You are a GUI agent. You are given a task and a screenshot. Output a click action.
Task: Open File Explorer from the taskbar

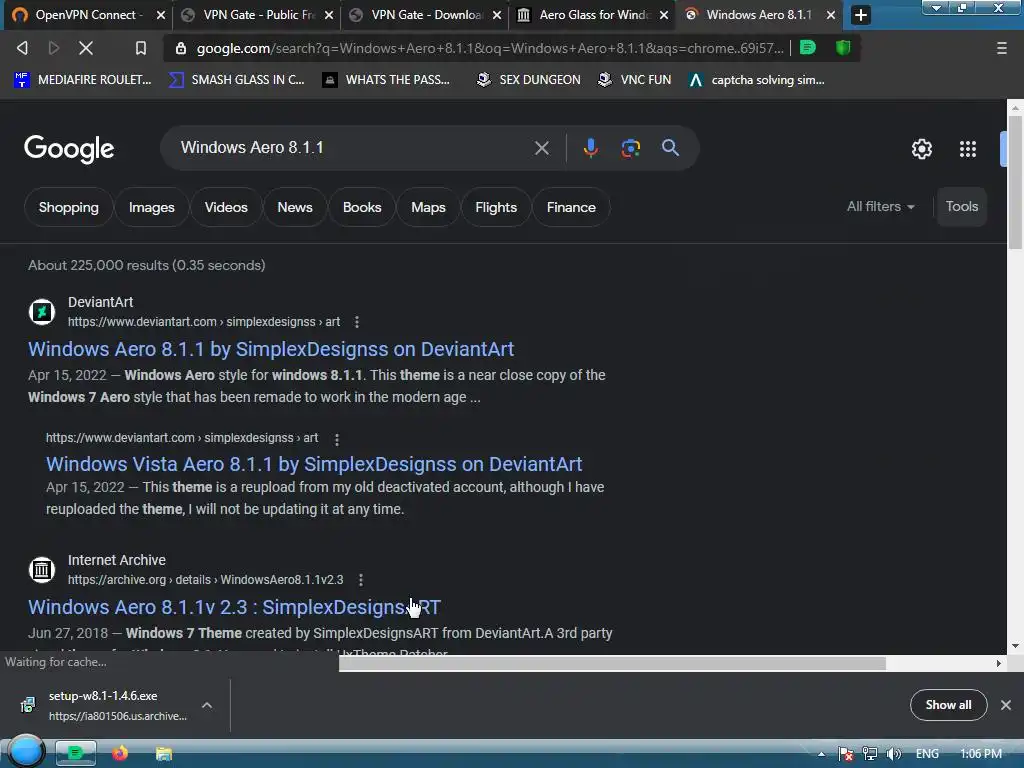164,754
